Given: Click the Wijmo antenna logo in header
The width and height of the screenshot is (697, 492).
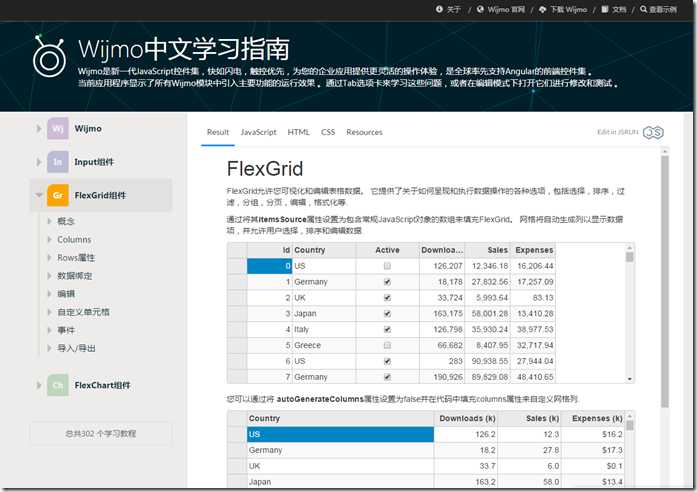Looking at the screenshot, I should coord(49,56).
